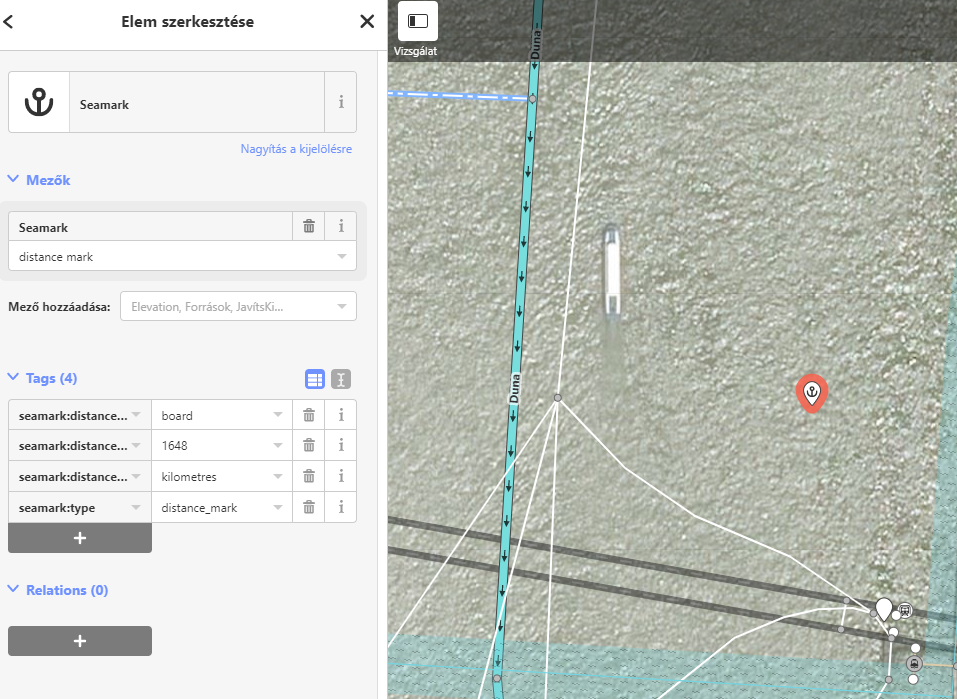The height and width of the screenshot is (699, 957).
Task: Select the node joining the dashed blue line
Action: click(x=533, y=98)
